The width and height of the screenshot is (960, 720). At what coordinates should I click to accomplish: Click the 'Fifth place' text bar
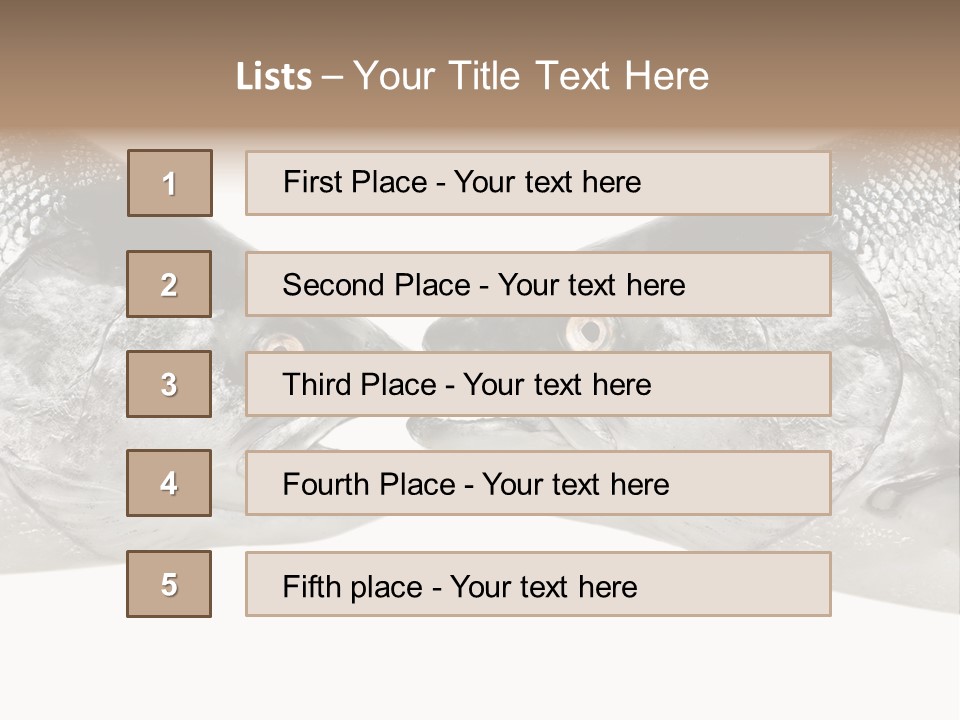(x=538, y=584)
